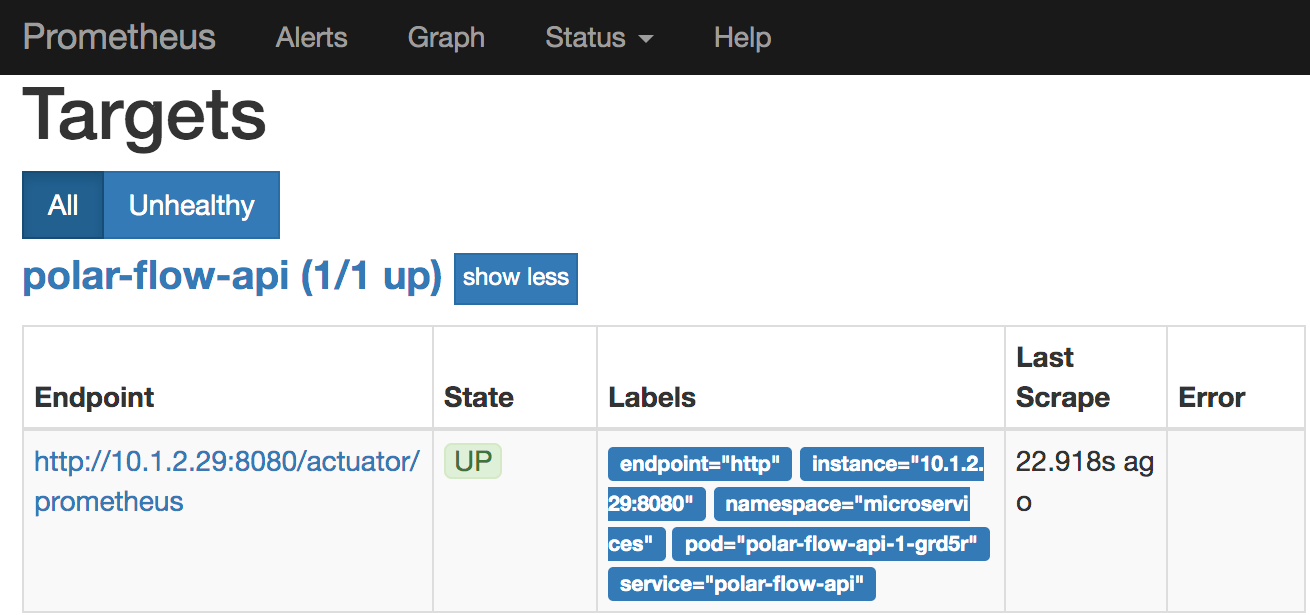Go to the Alerts page

point(311,38)
